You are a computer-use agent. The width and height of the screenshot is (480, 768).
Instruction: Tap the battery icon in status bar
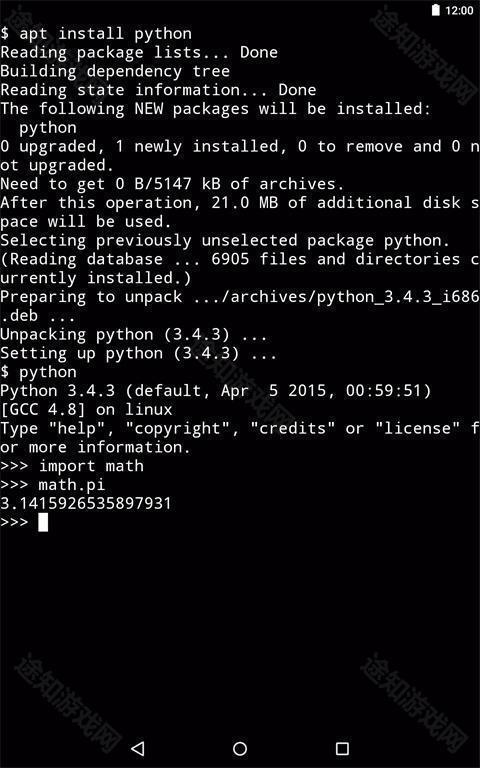(x=435, y=10)
